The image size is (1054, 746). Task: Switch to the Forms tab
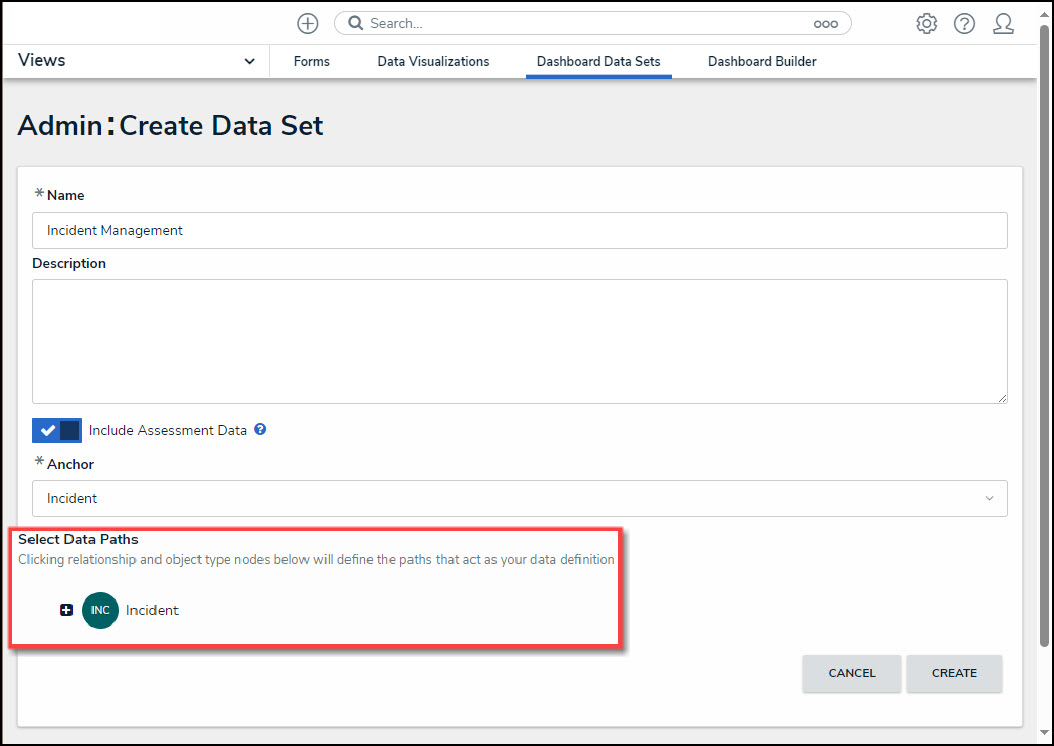pos(312,62)
